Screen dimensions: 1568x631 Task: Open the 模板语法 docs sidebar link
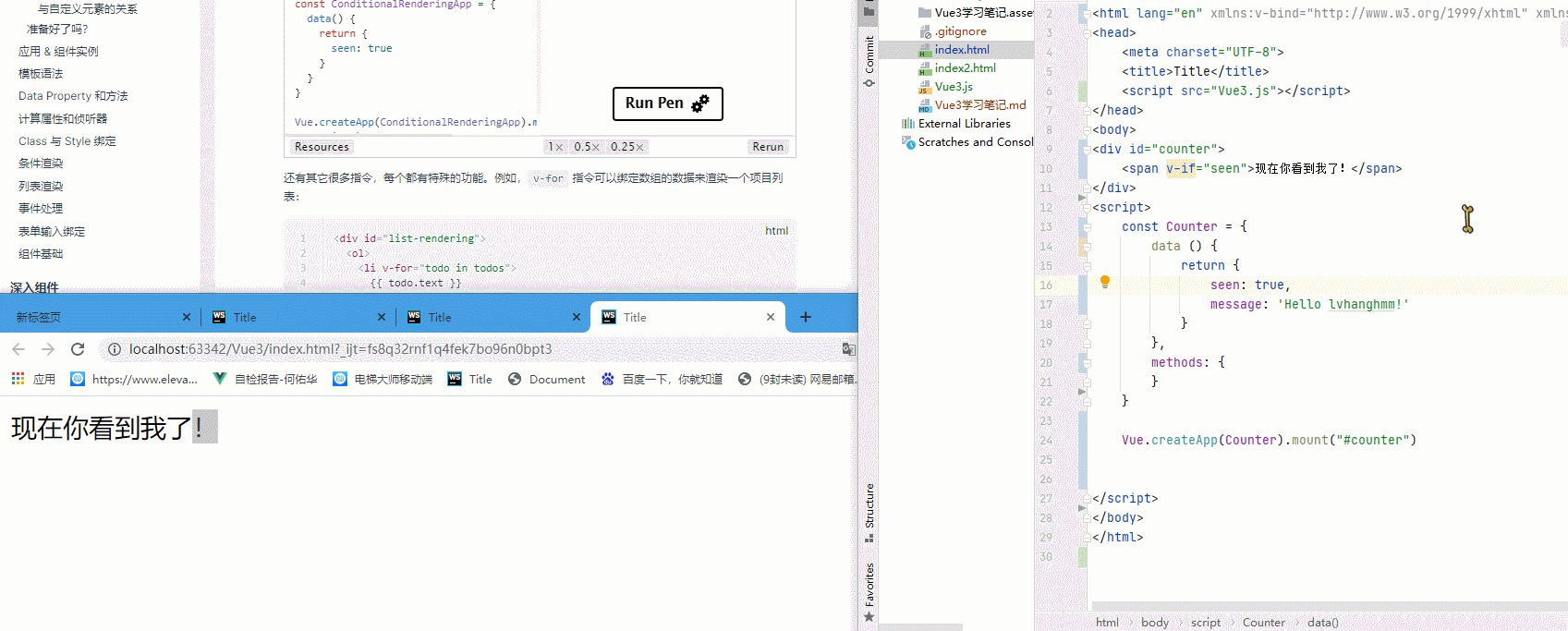[41, 74]
